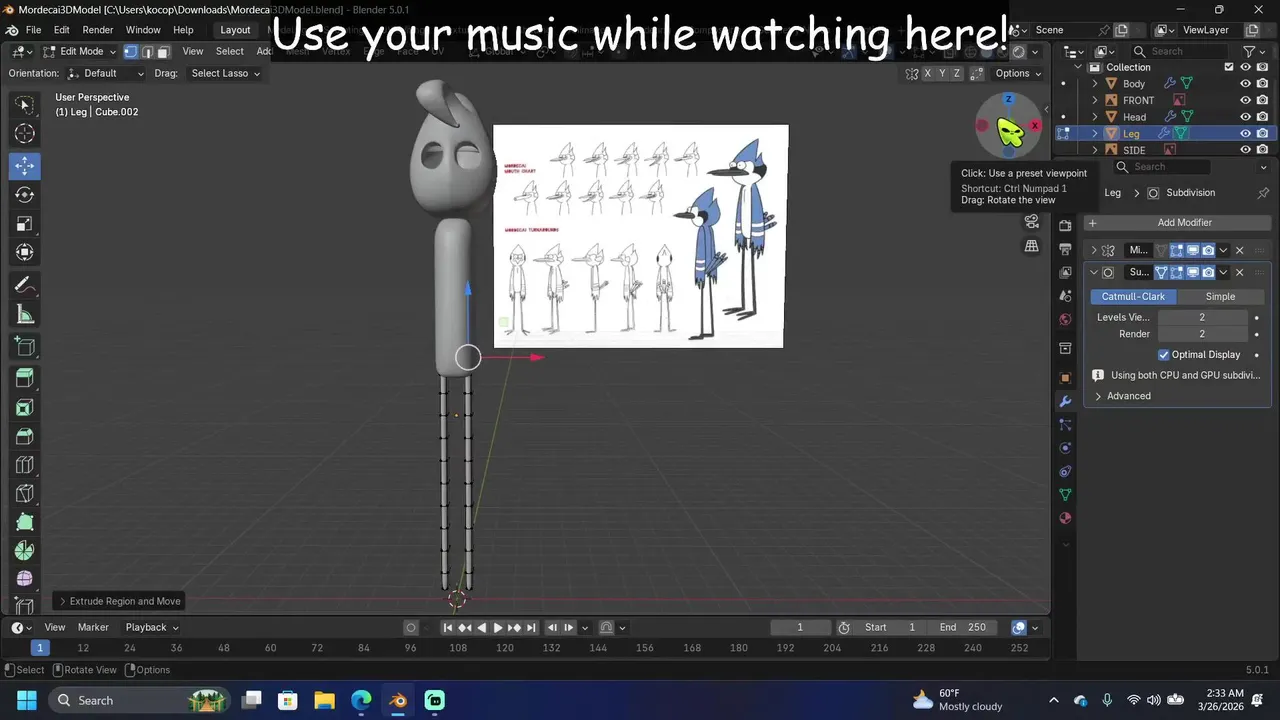Toggle X axis mirror
The image size is (1280, 720).
927,73
